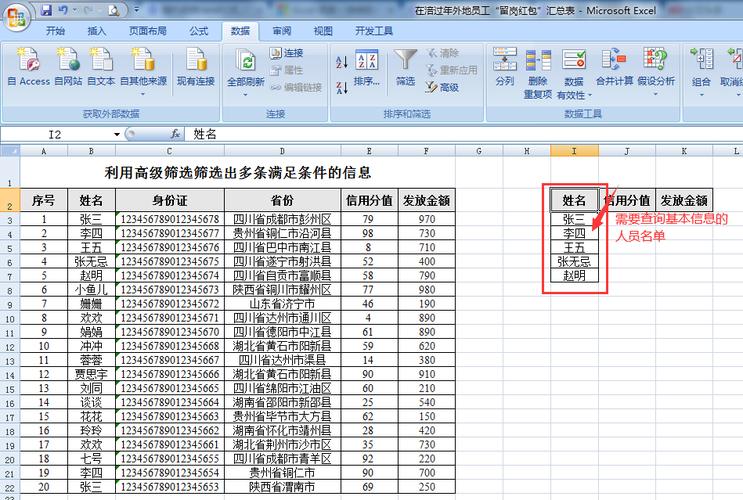Viewport: 743px width, 500px height.
Task: Click the insert function fx button
Action: click(x=176, y=134)
